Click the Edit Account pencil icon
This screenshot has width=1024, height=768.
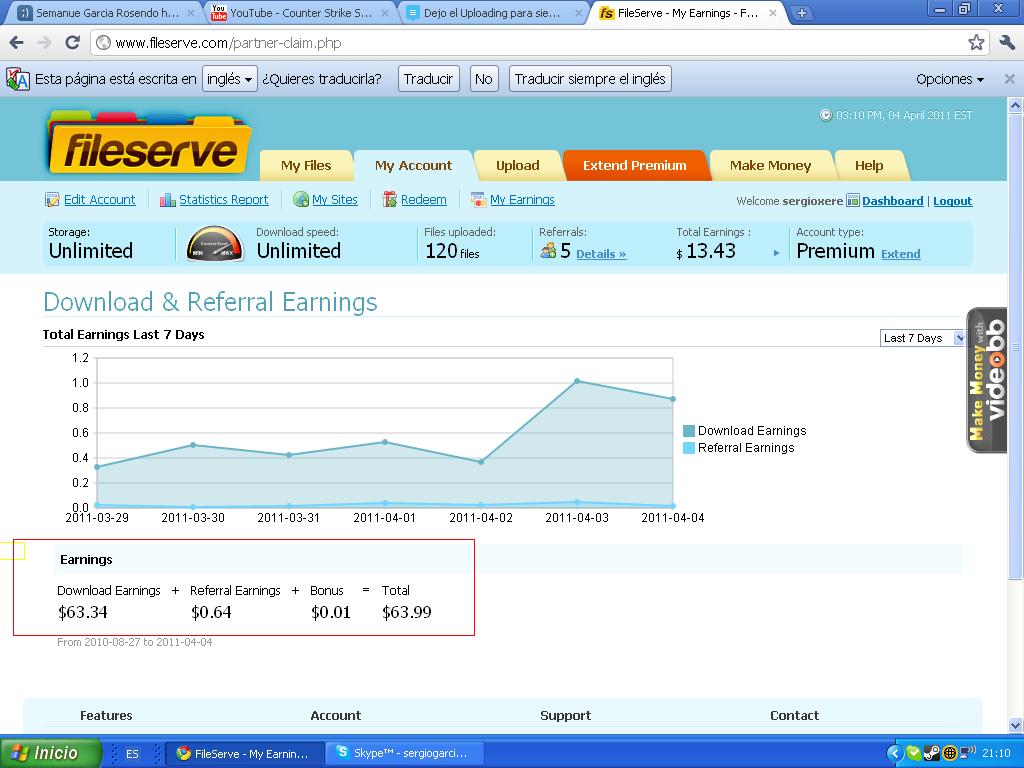click(x=52, y=200)
